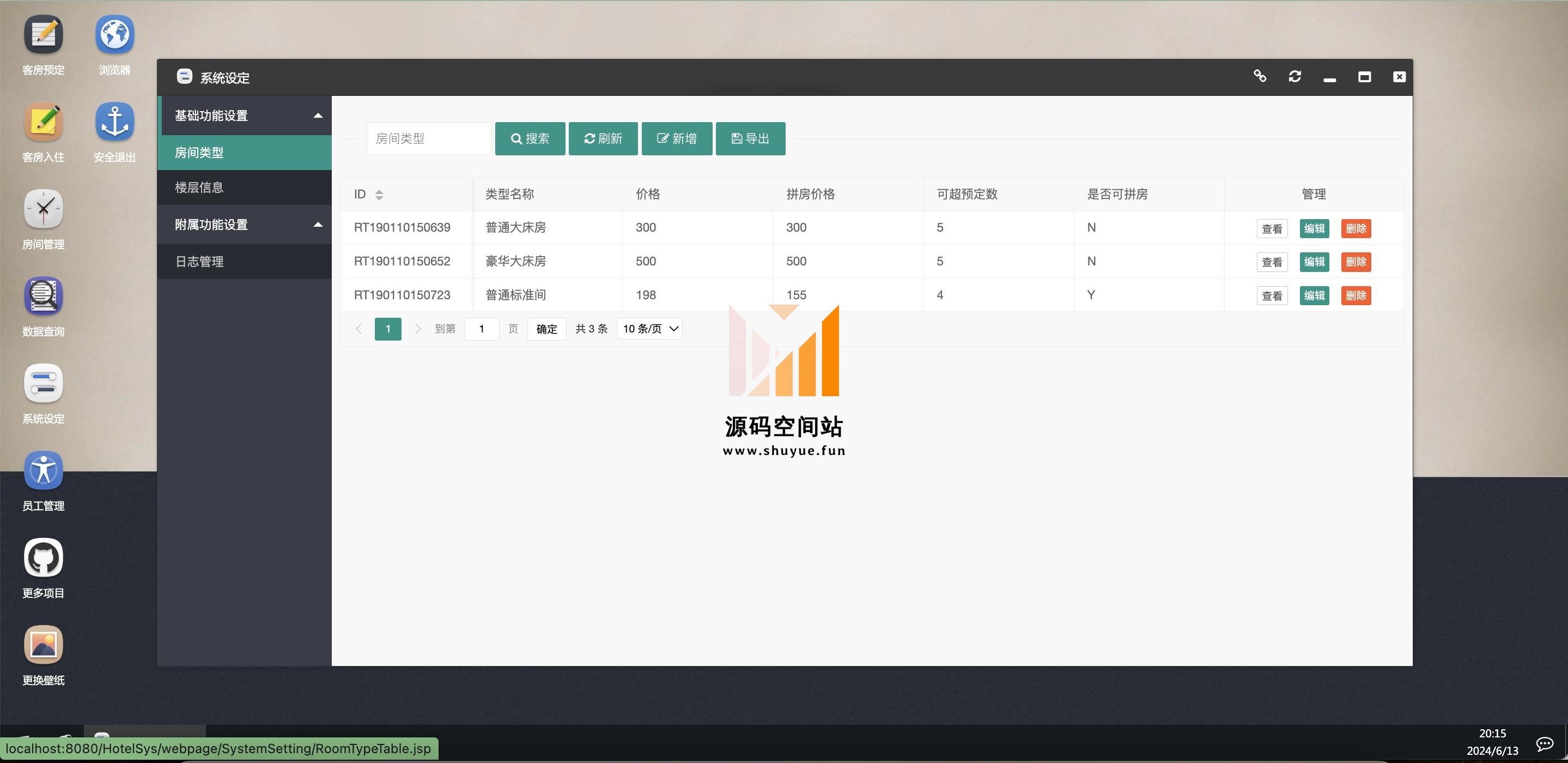The width and height of the screenshot is (1568, 763).
Task: Focus the 房间类型 search field
Action: (x=429, y=139)
